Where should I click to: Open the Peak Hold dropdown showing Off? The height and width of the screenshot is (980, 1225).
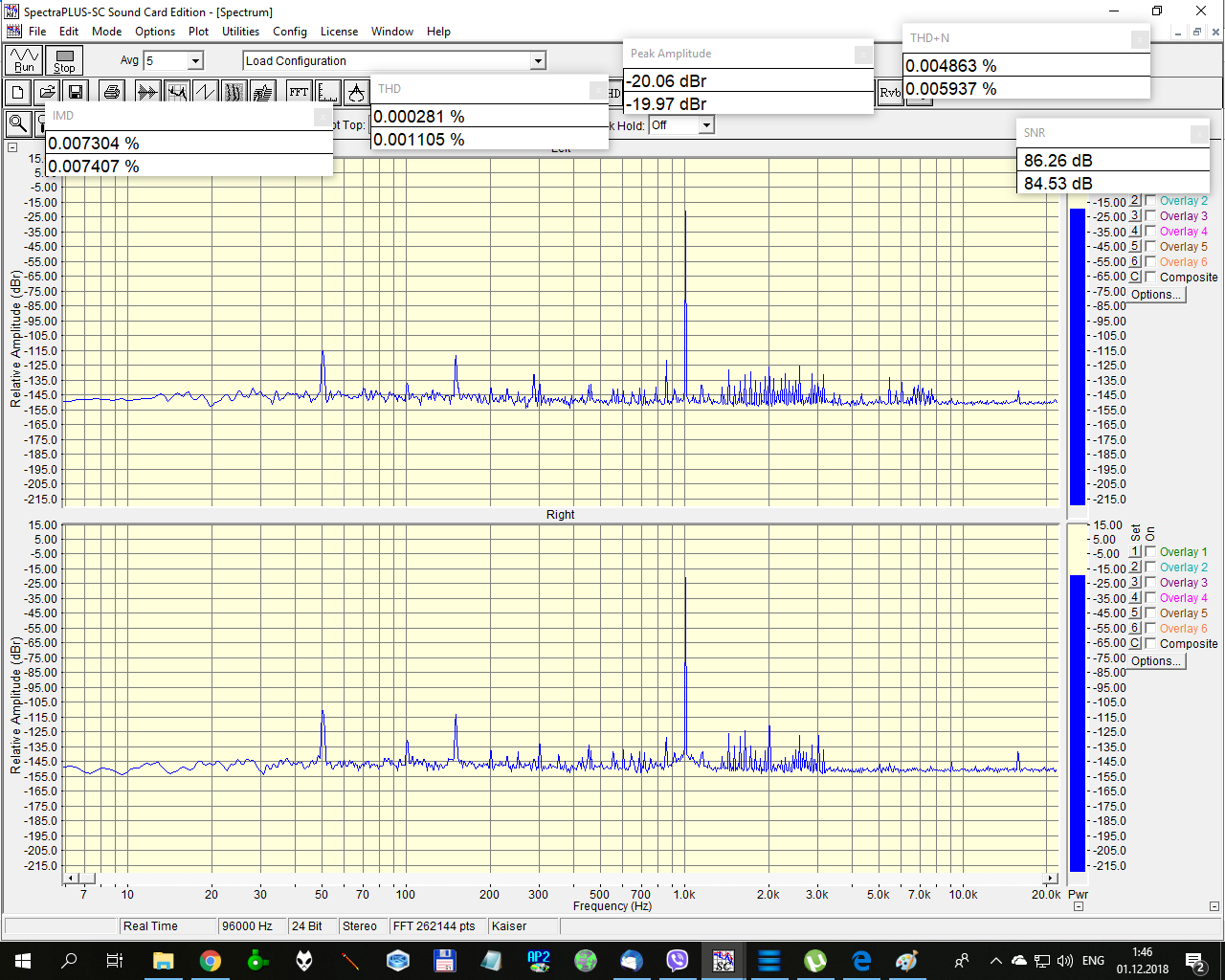[x=705, y=125]
